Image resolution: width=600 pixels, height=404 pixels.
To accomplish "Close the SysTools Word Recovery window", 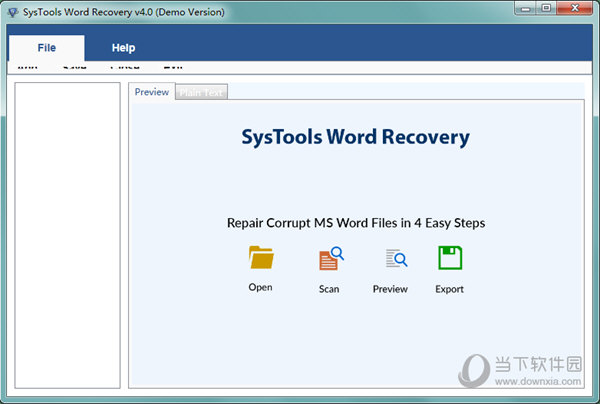I will (574, 8).
